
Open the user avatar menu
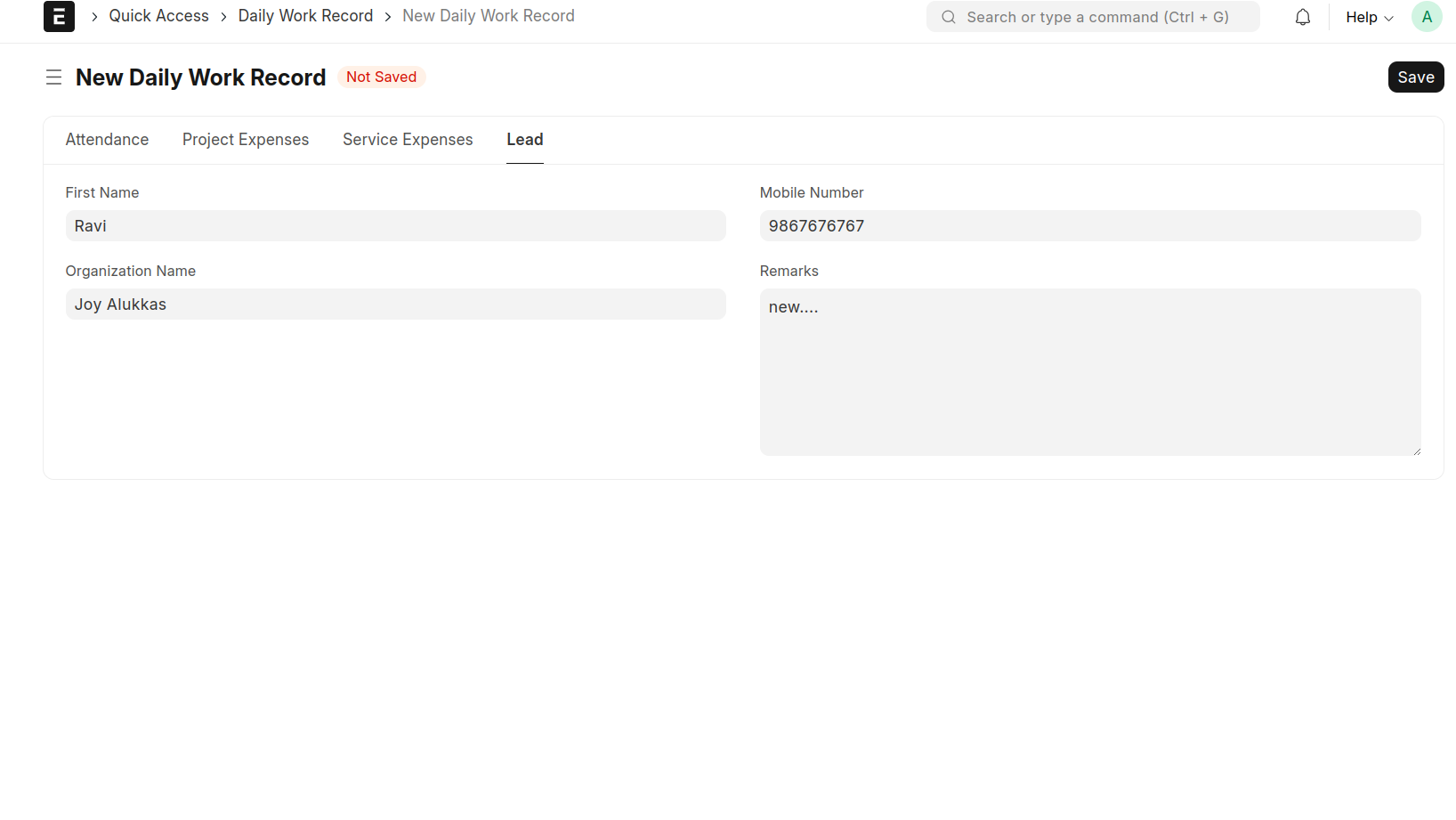[x=1426, y=17]
